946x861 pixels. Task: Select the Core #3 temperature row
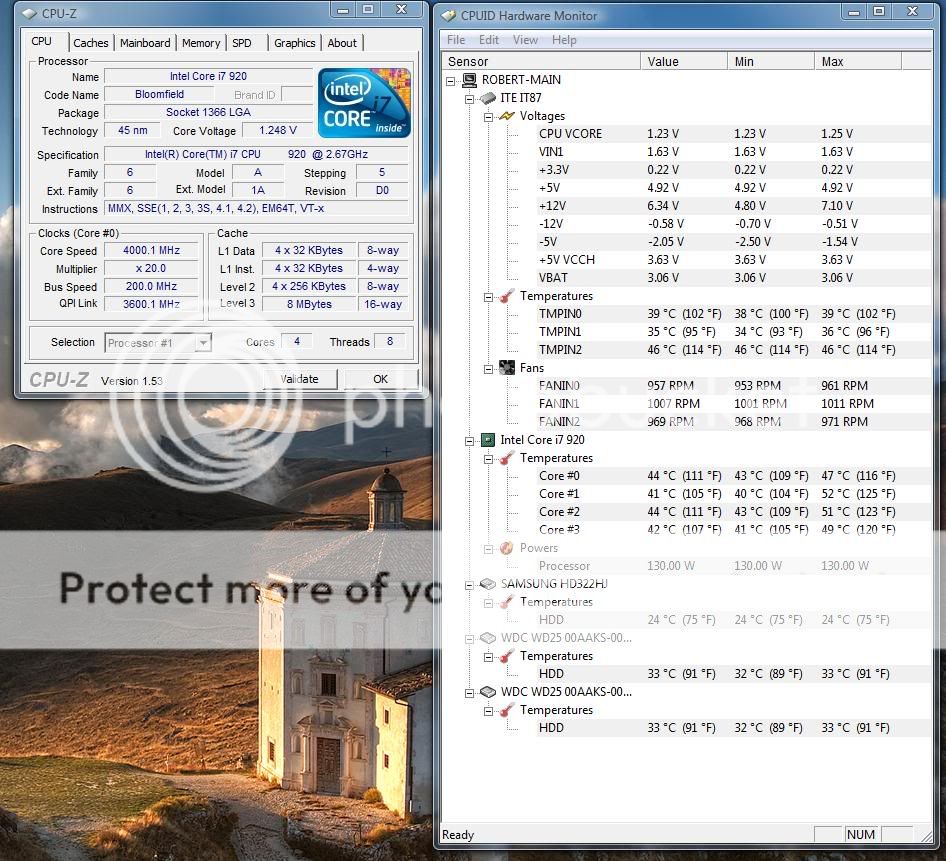733,530
